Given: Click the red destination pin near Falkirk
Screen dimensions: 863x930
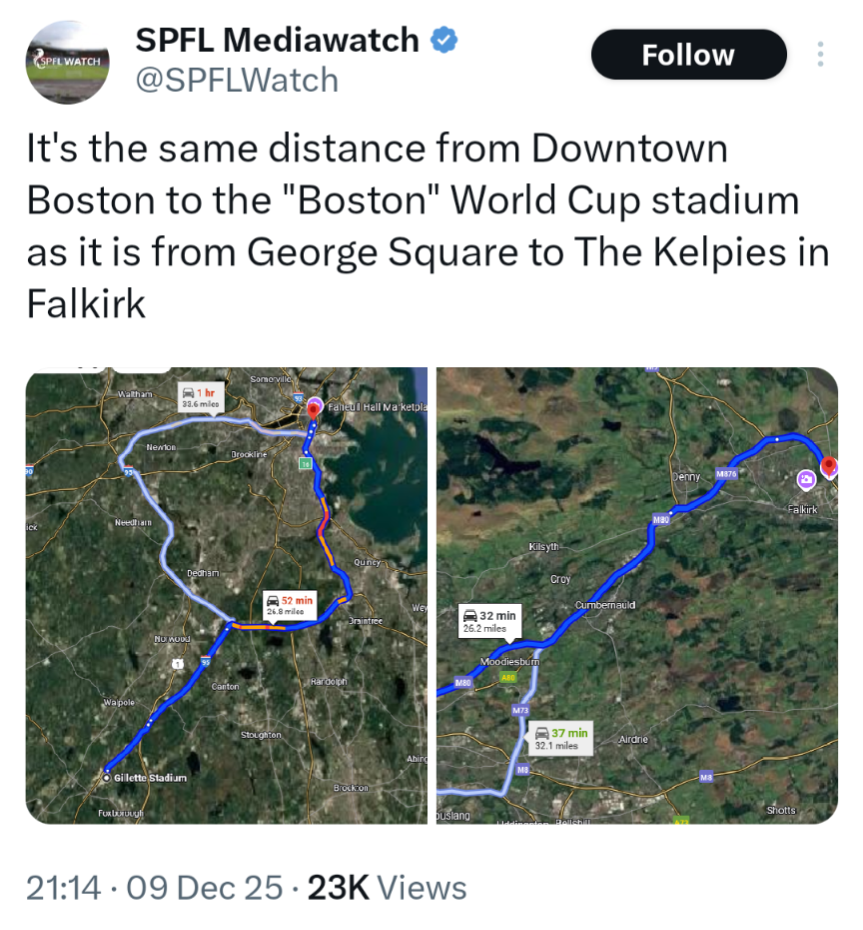Looking at the screenshot, I should click(828, 465).
